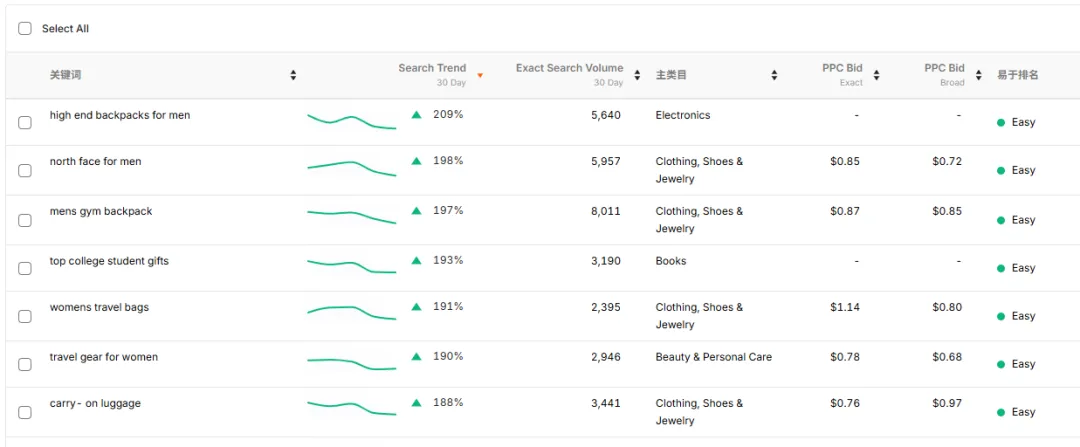Open keyword travel gear for women

[x=103, y=357]
